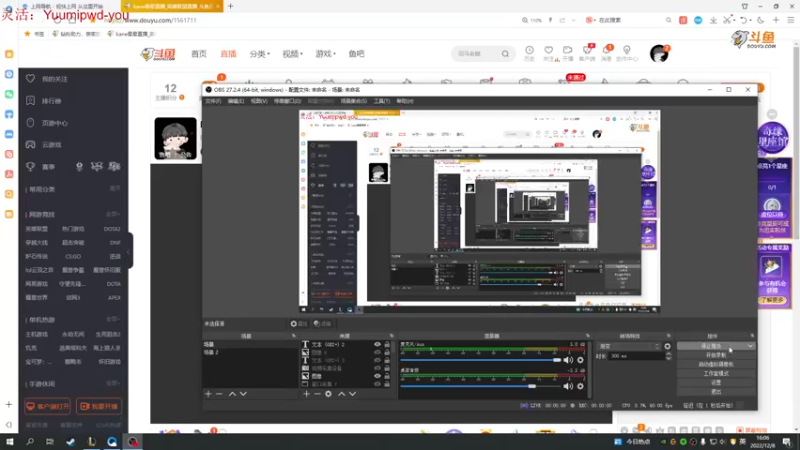Toggle lock on the 图像 source
The width and height of the screenshot is (800, 450).
[387, 376]
